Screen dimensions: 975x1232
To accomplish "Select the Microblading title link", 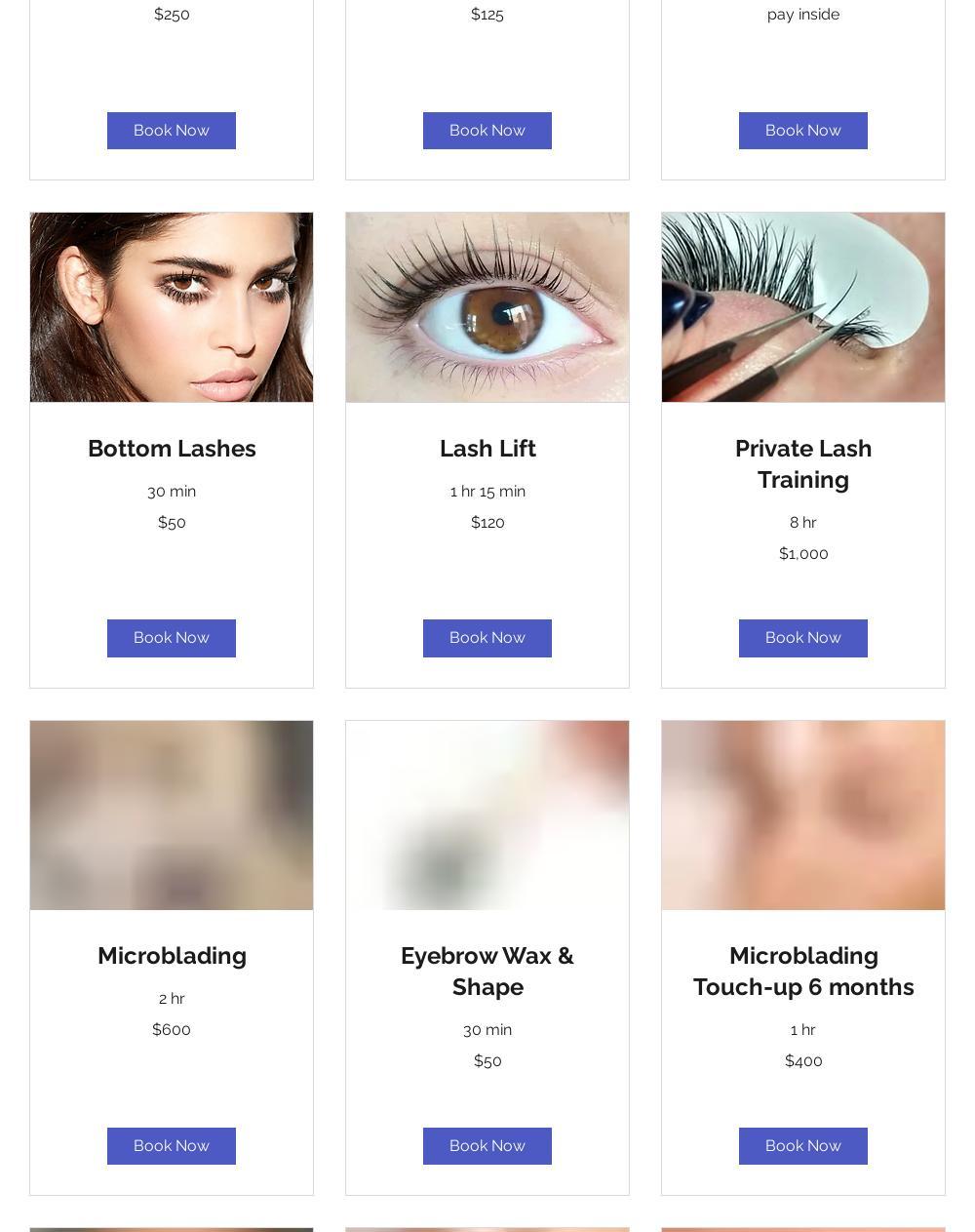I will pyautogui.click(x=172, y=956).
